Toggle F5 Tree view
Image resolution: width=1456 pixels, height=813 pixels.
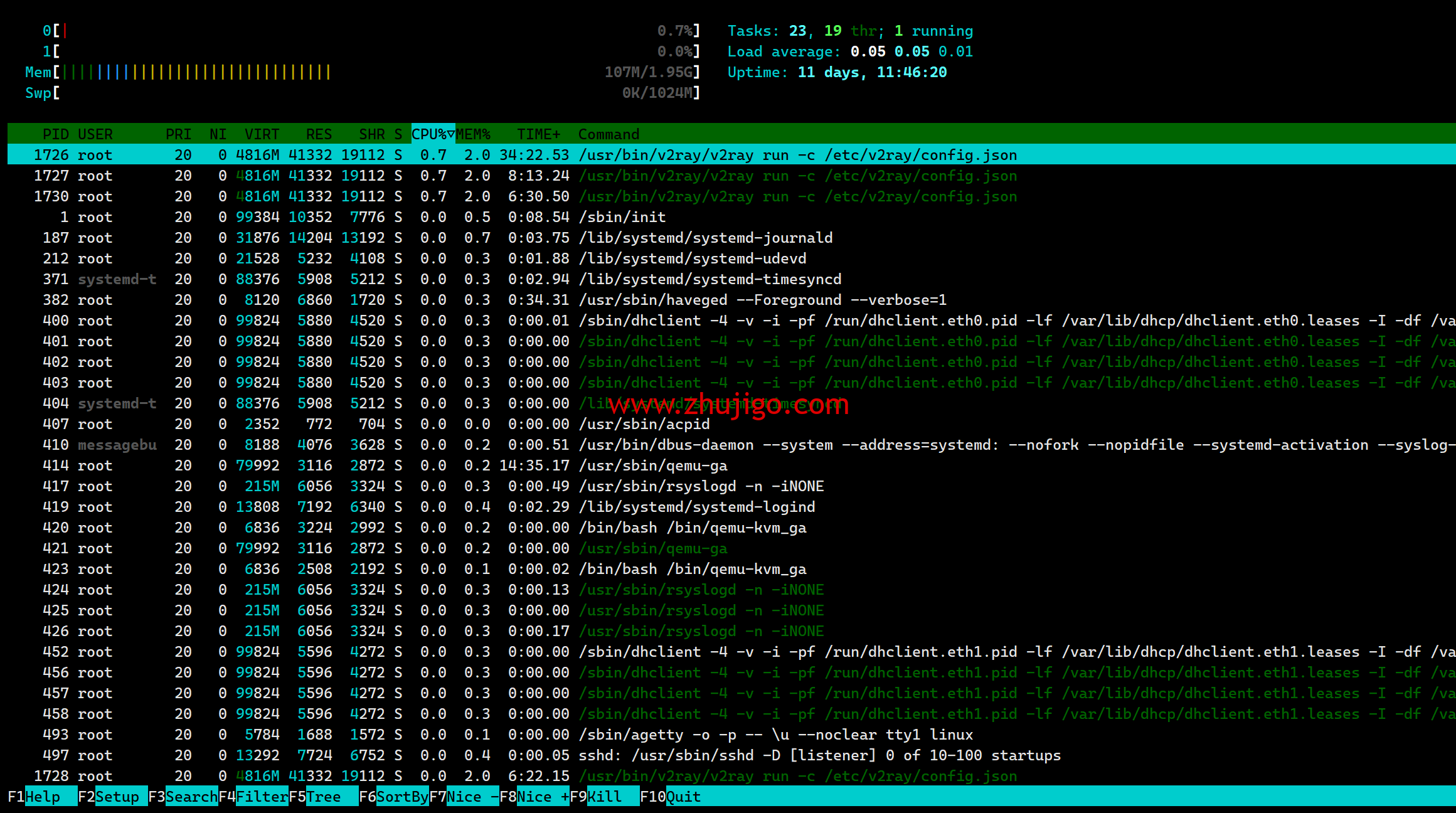[324, 797]
